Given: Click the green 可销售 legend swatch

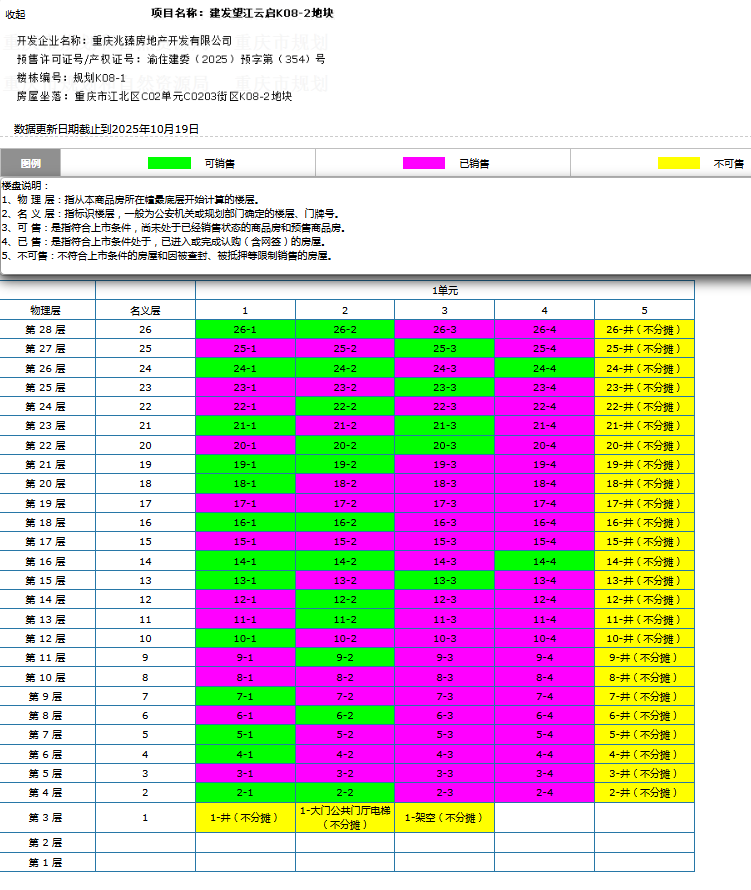Looking at the screenshot, I should [x=169, y=163].
